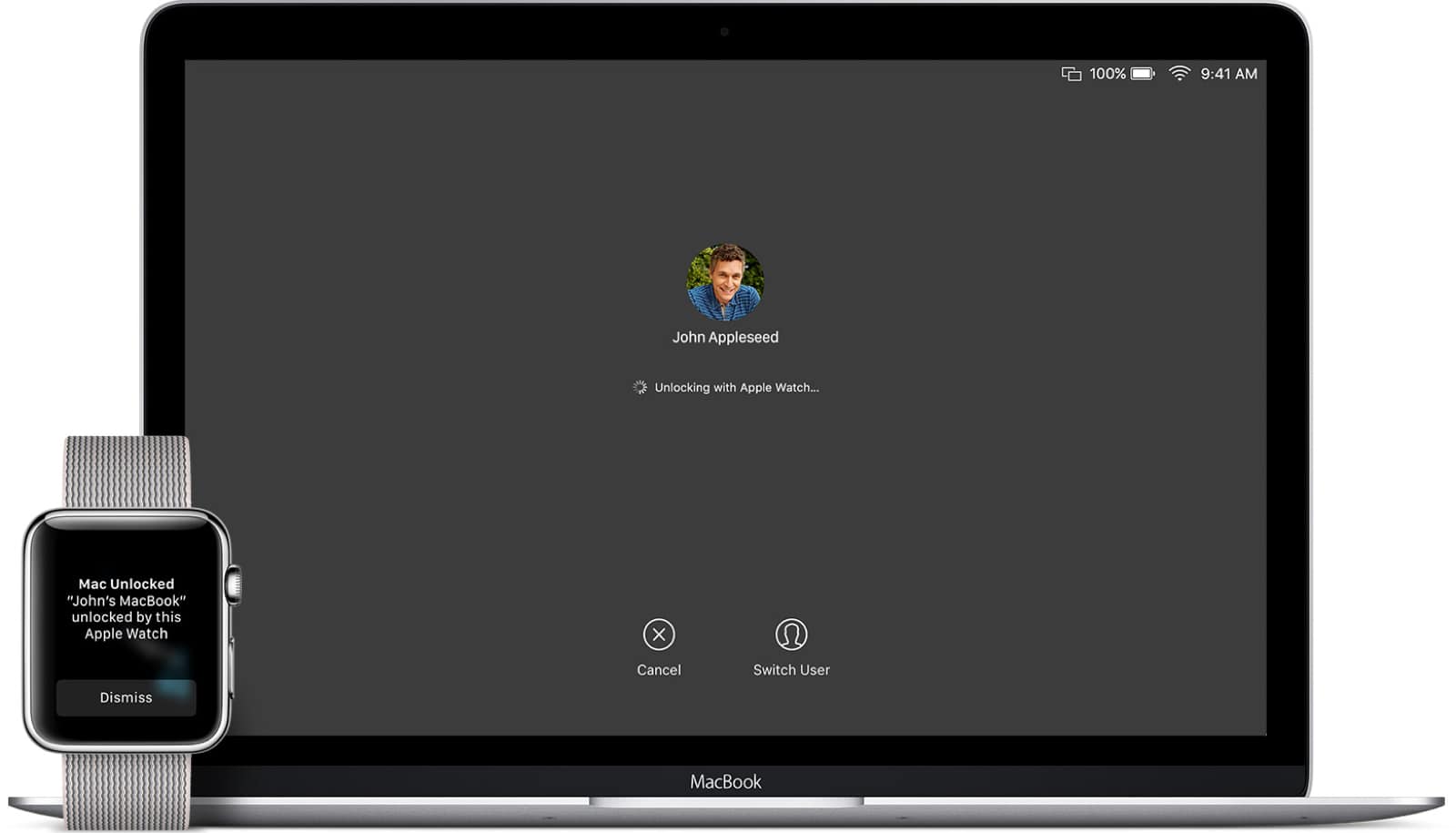Image resolution: width=1456 pixels, height=833 pixels.
Task: Open the screen mirroring icon in status bar
Action: pyautogui.click(x=1071, y=74)
